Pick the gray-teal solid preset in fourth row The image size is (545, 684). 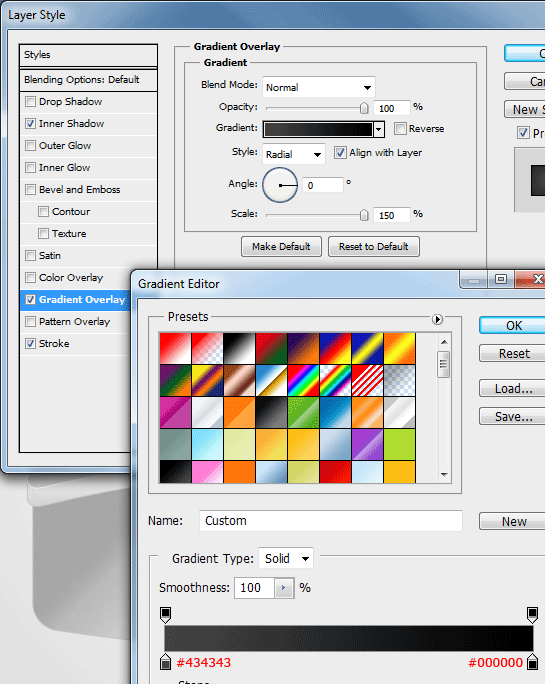coord(175,444)
